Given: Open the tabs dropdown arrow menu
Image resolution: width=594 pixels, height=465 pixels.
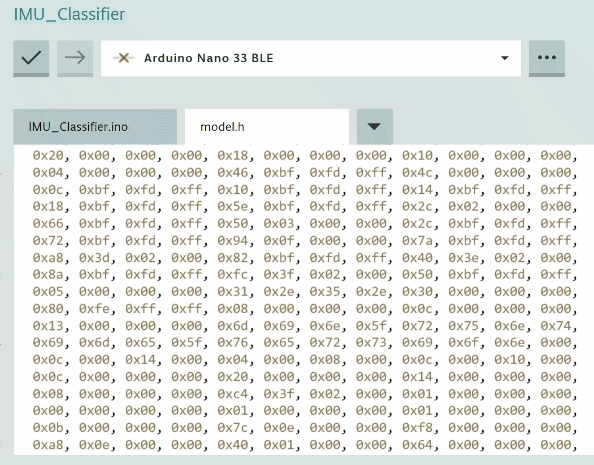Looking at the screenshot, I should click(x=375, y=127).
